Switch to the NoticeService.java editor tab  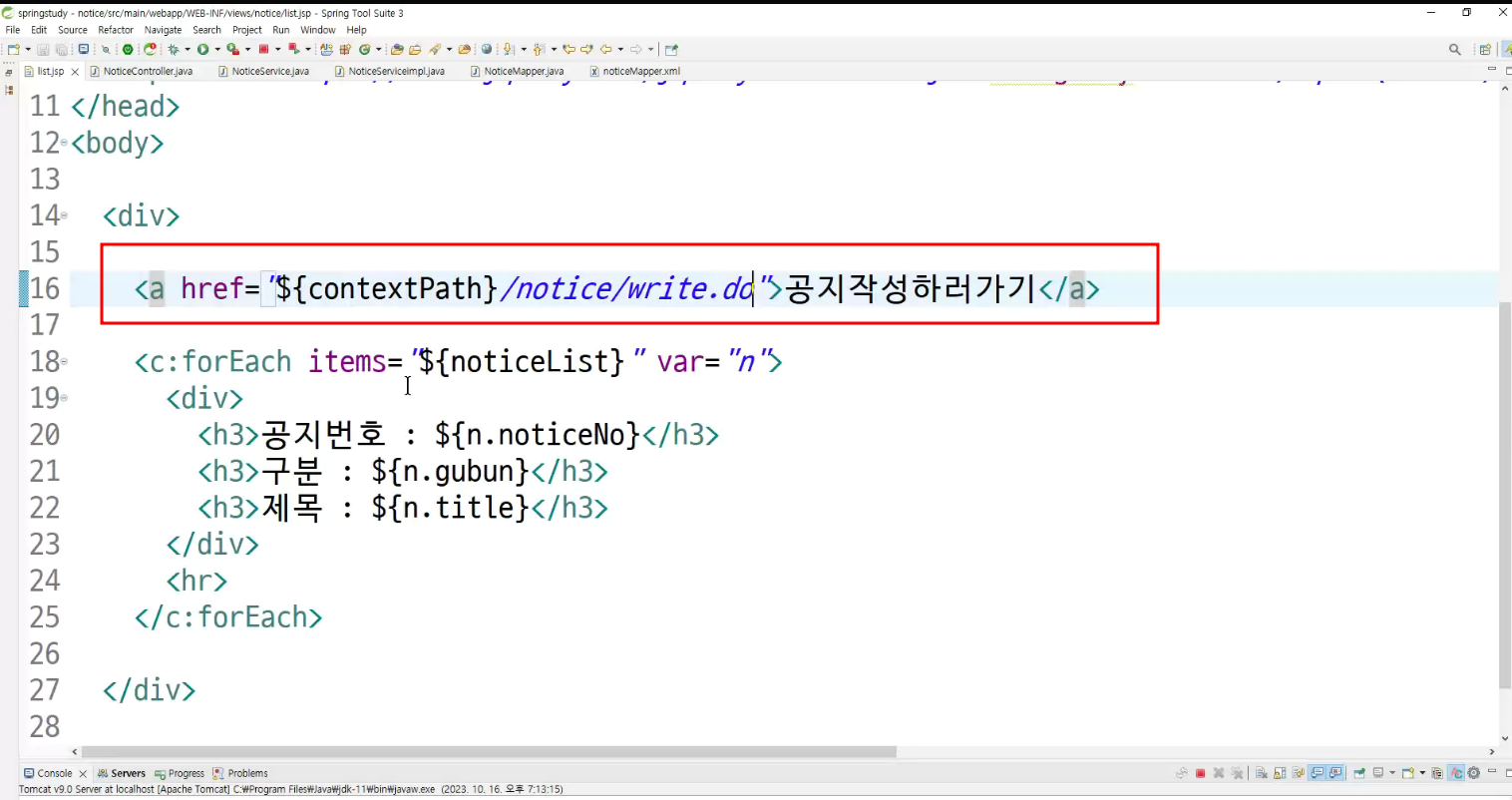[264, 71]
